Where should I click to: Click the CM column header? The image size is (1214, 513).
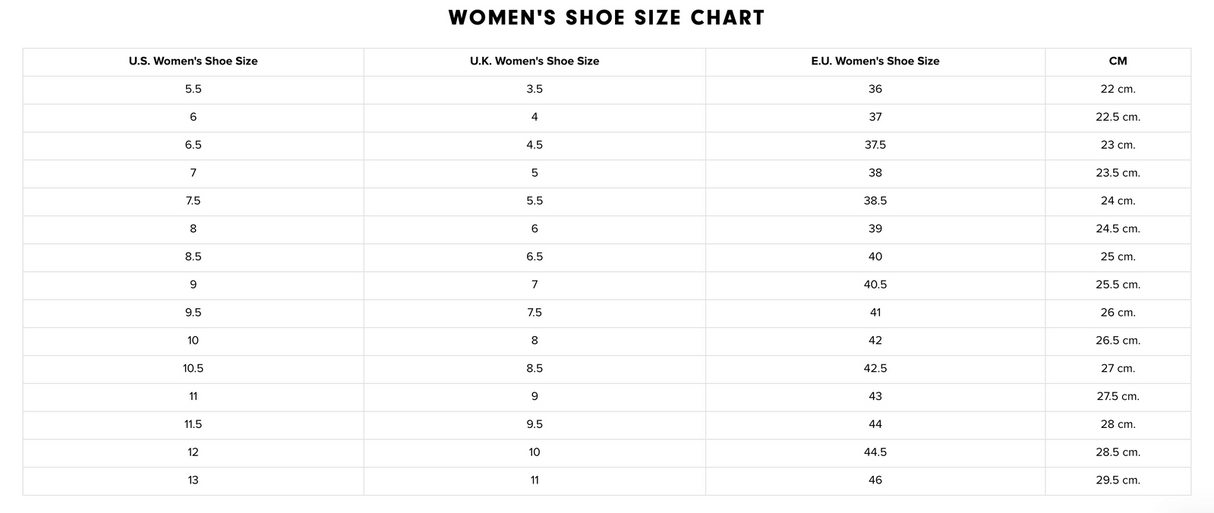tap(1118, 61)
